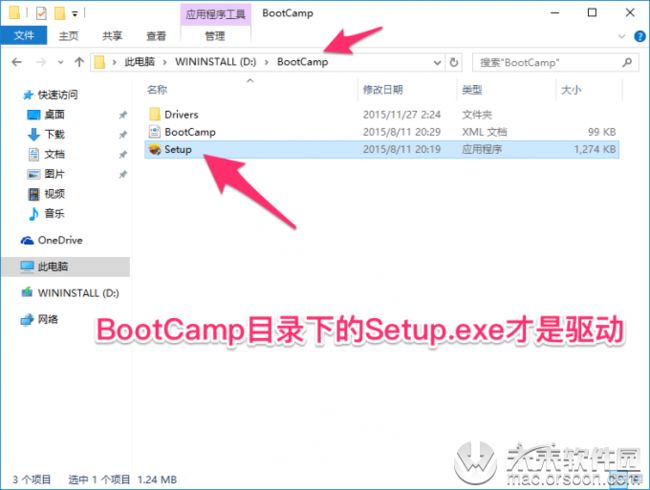The height and width of the screenshot is (490, 650).
Task: Click the date 2015/11/27 2:24
Action: pyautogui.click(x=402, y=114)
